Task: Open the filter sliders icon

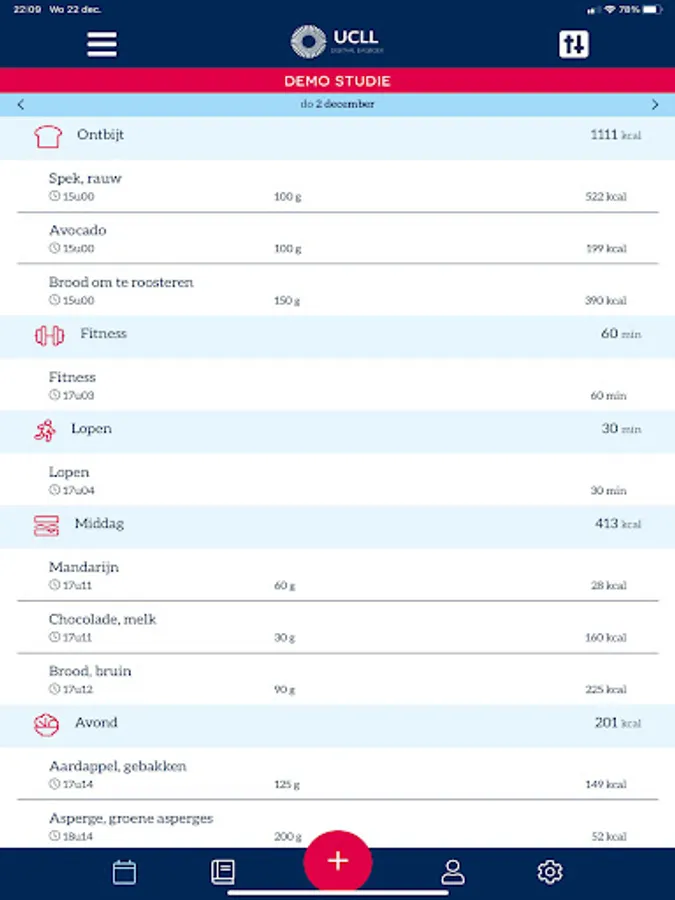Action: pos(574,44)
